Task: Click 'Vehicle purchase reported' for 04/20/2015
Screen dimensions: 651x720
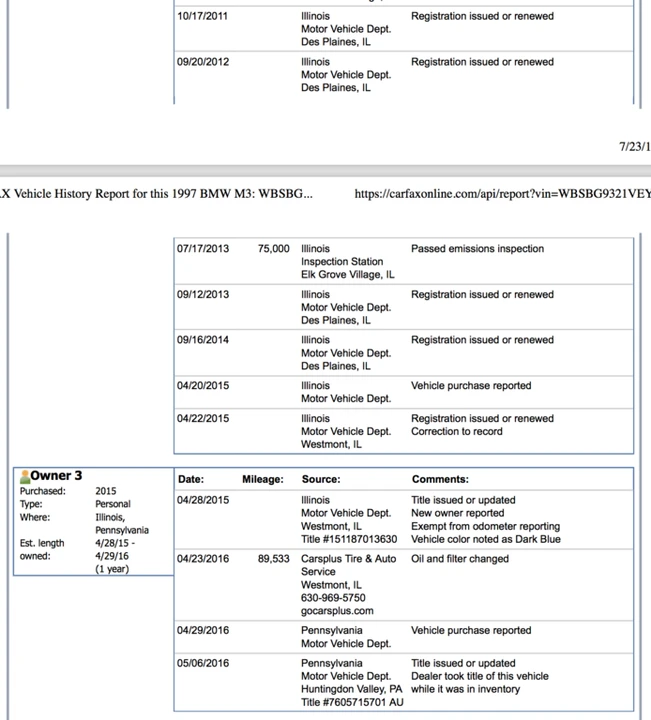Action: coord(471,386)
